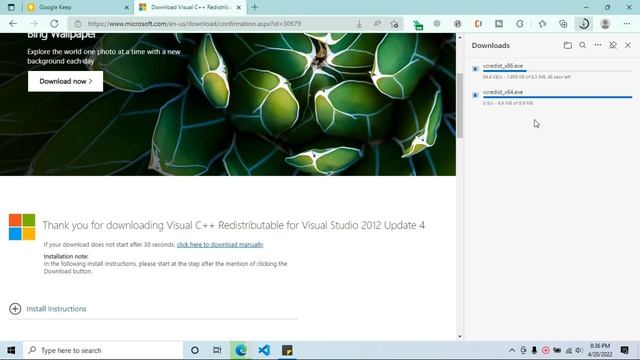Image resolution: width=640 pixels, height=360 pixels.
Task: Click the Install Instructions plus icon
Action: pyautogui.click(x=15, y=309)
